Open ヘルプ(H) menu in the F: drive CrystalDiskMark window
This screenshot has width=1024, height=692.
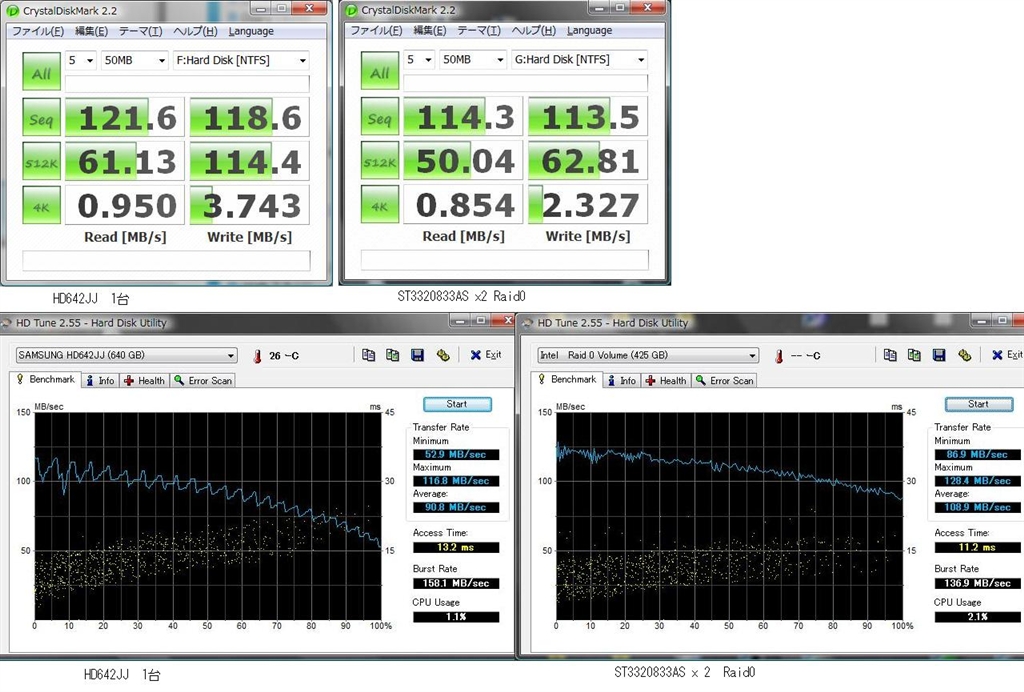tap(195, 31)
